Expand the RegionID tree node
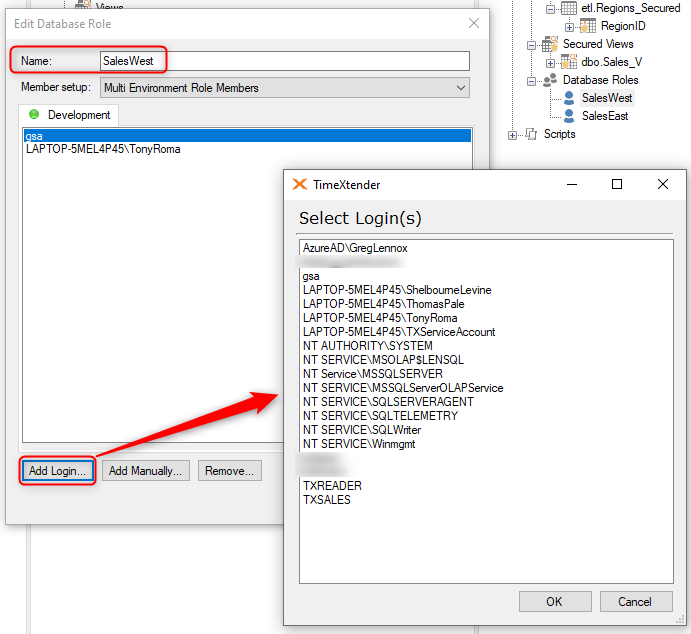 pos(569,27)
